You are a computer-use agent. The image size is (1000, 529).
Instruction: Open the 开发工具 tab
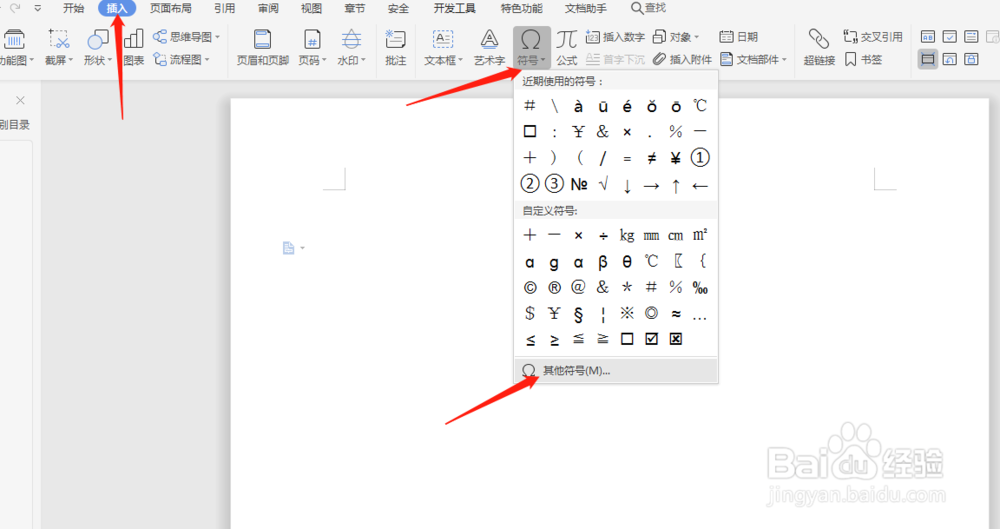pos(454,8)
